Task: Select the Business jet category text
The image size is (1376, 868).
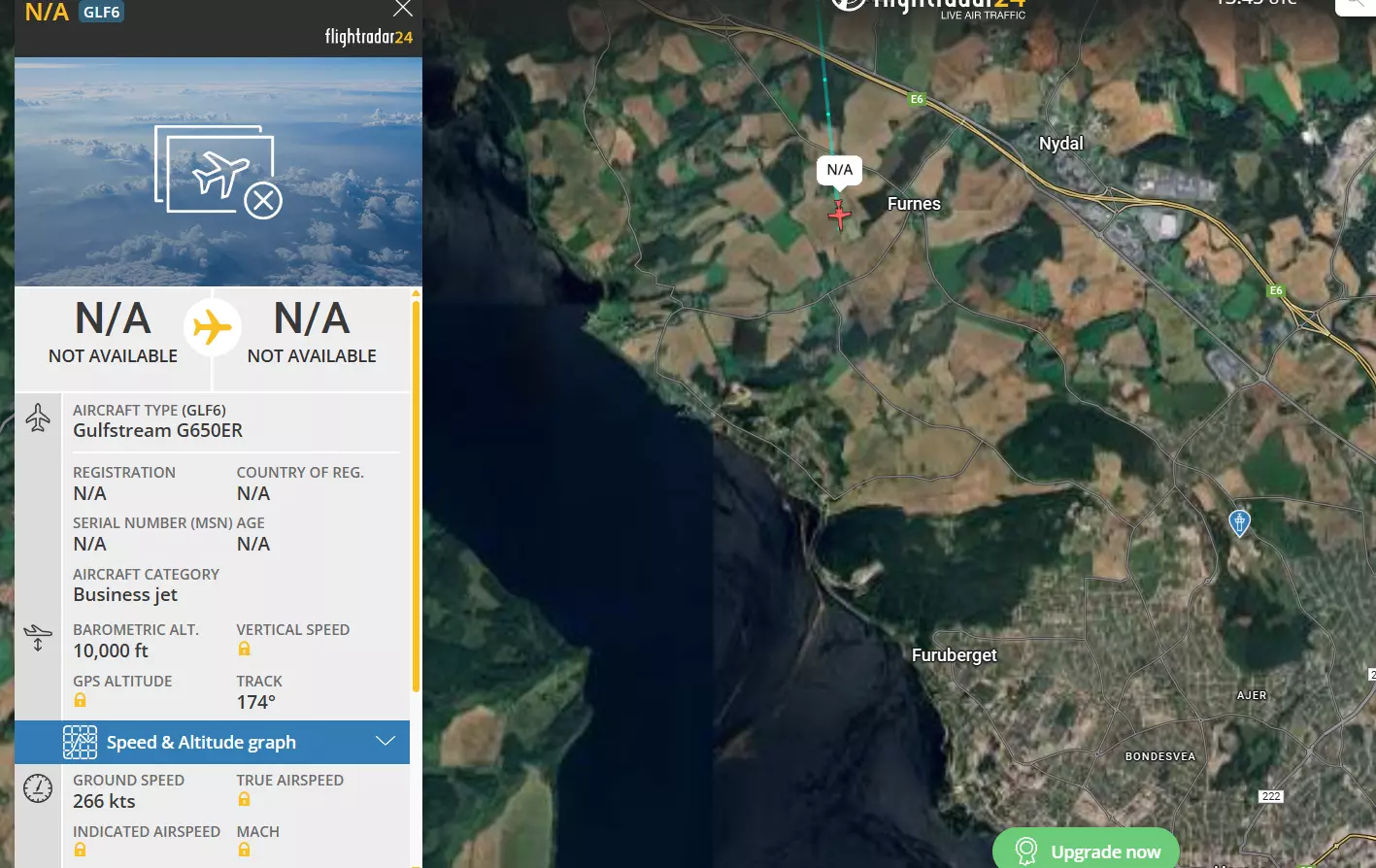Action: [125, 594]
